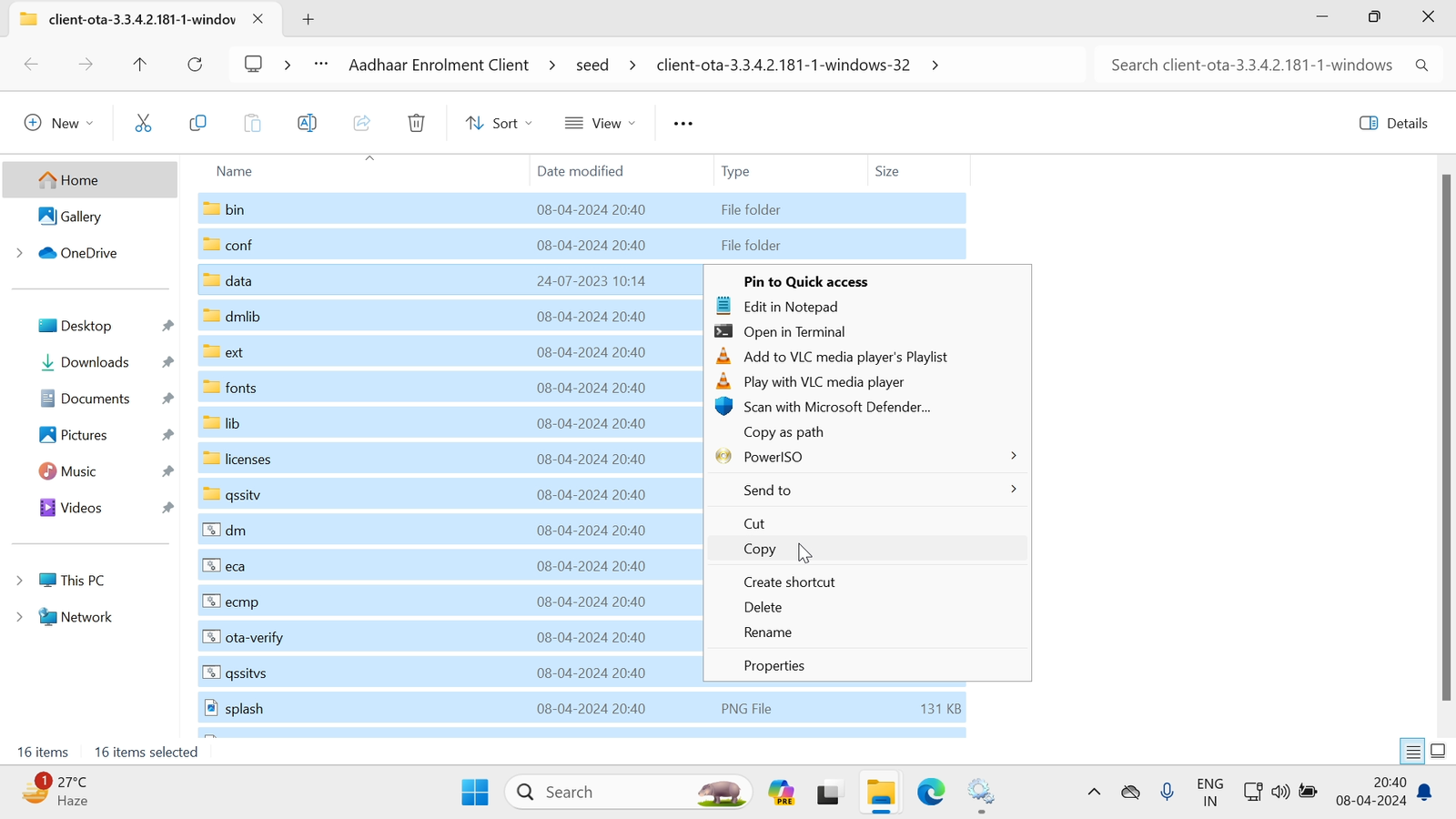
Task: Toggle the Details pane
Action: coord(1393,123)
